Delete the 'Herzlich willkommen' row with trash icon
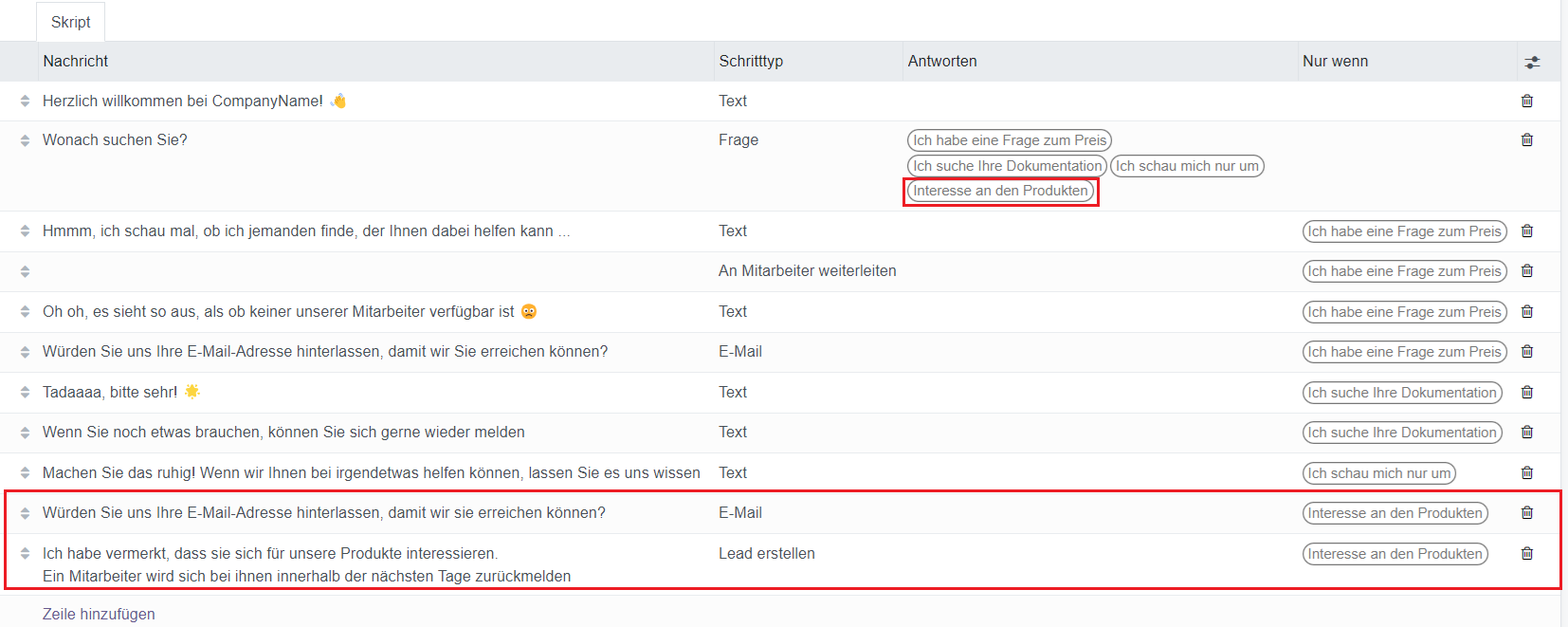Screen dimensions: 1568x627 pyautogui.click(x=1526, y=101)
